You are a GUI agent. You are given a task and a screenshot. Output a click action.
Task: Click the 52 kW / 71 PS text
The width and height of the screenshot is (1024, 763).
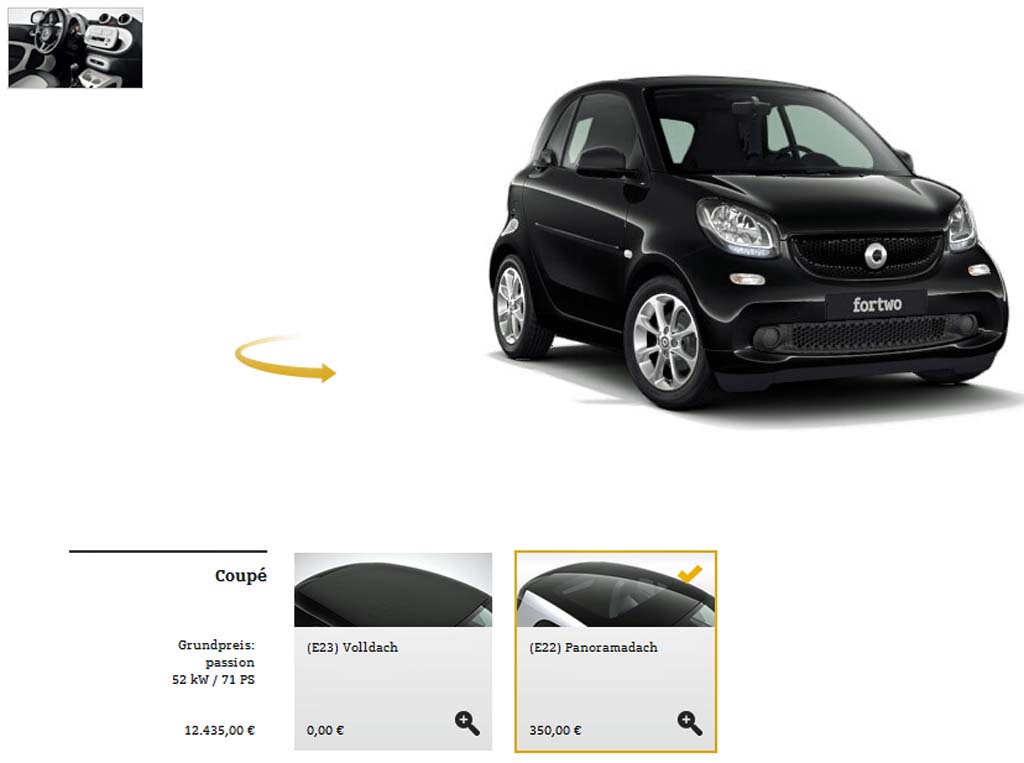coord(214,679)
